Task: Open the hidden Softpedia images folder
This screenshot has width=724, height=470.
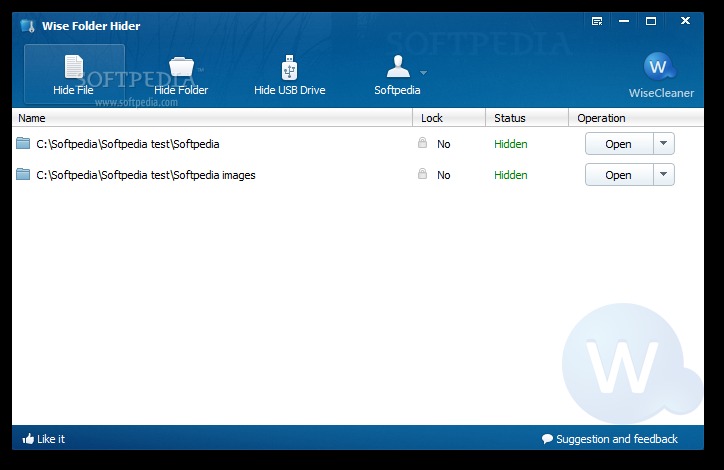Action: (619, 175)
